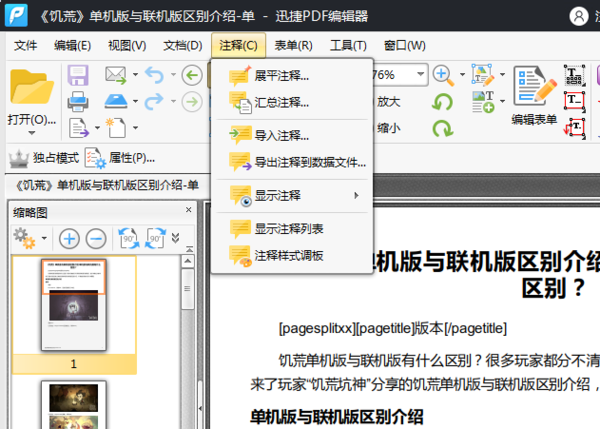Rotate view clockwise green arrow
This screenshot has height=429, width=600.
(442, 128)
